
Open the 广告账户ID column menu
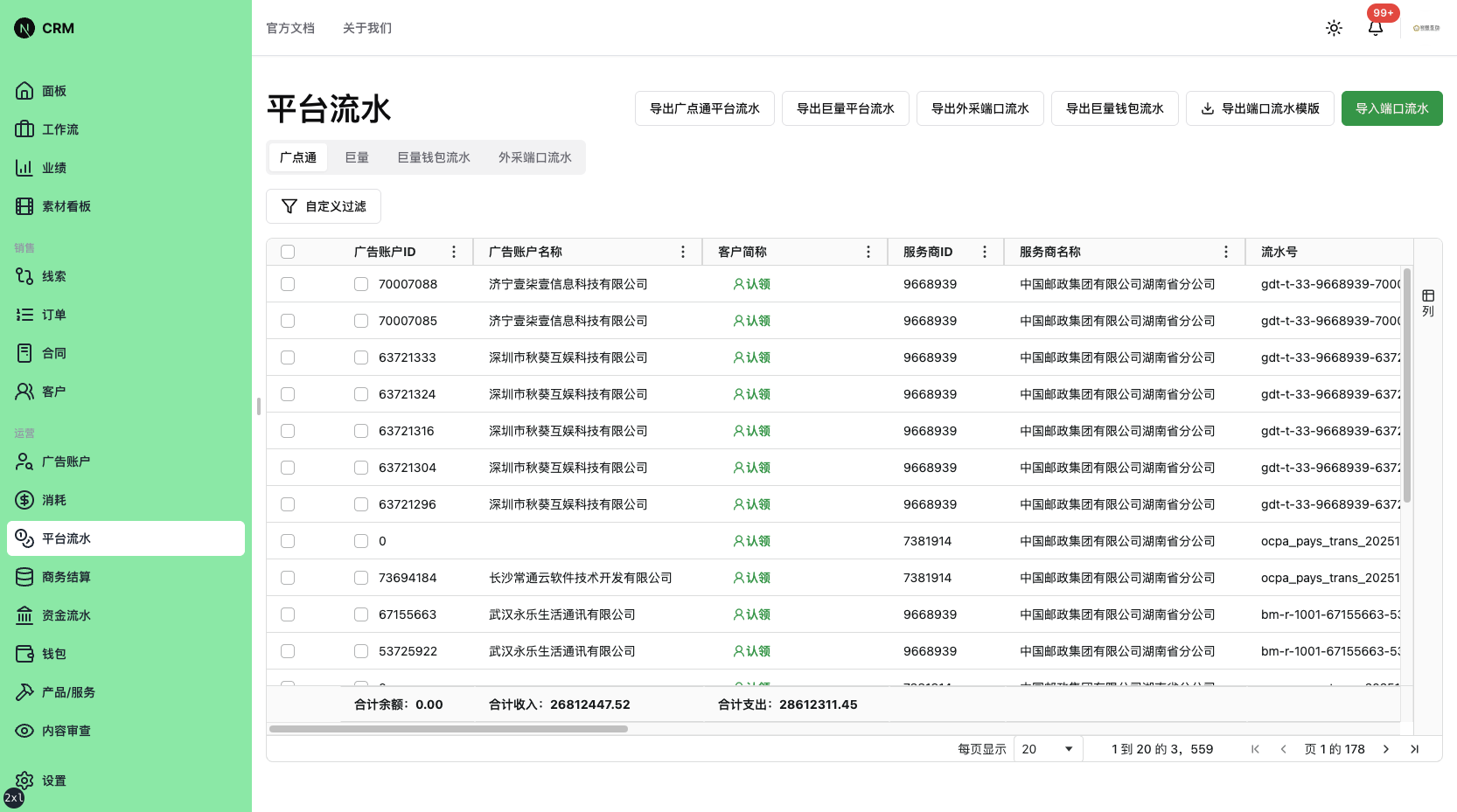point(454,252)
